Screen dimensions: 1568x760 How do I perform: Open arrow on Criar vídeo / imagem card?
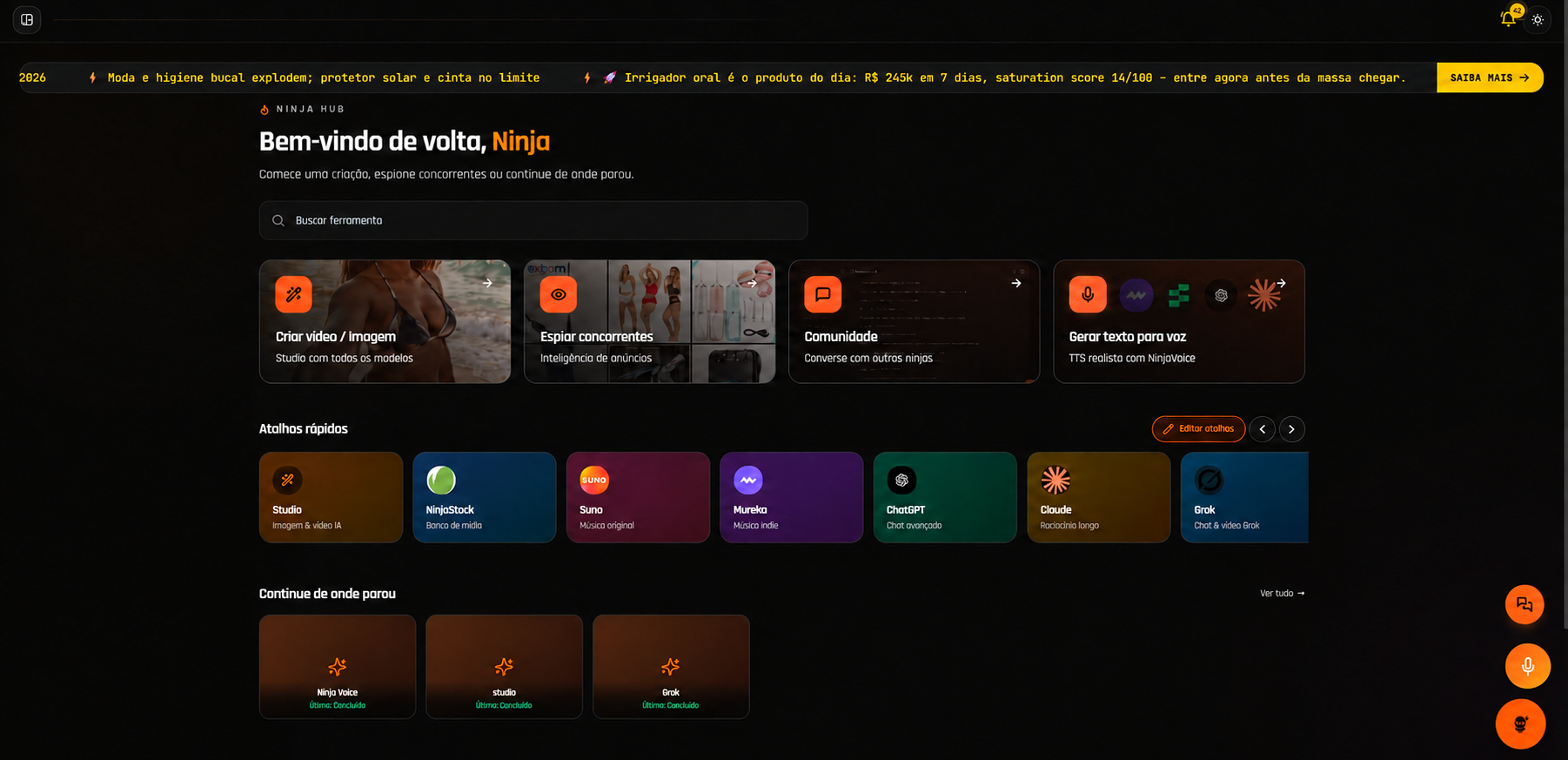[x=487, y=283]
